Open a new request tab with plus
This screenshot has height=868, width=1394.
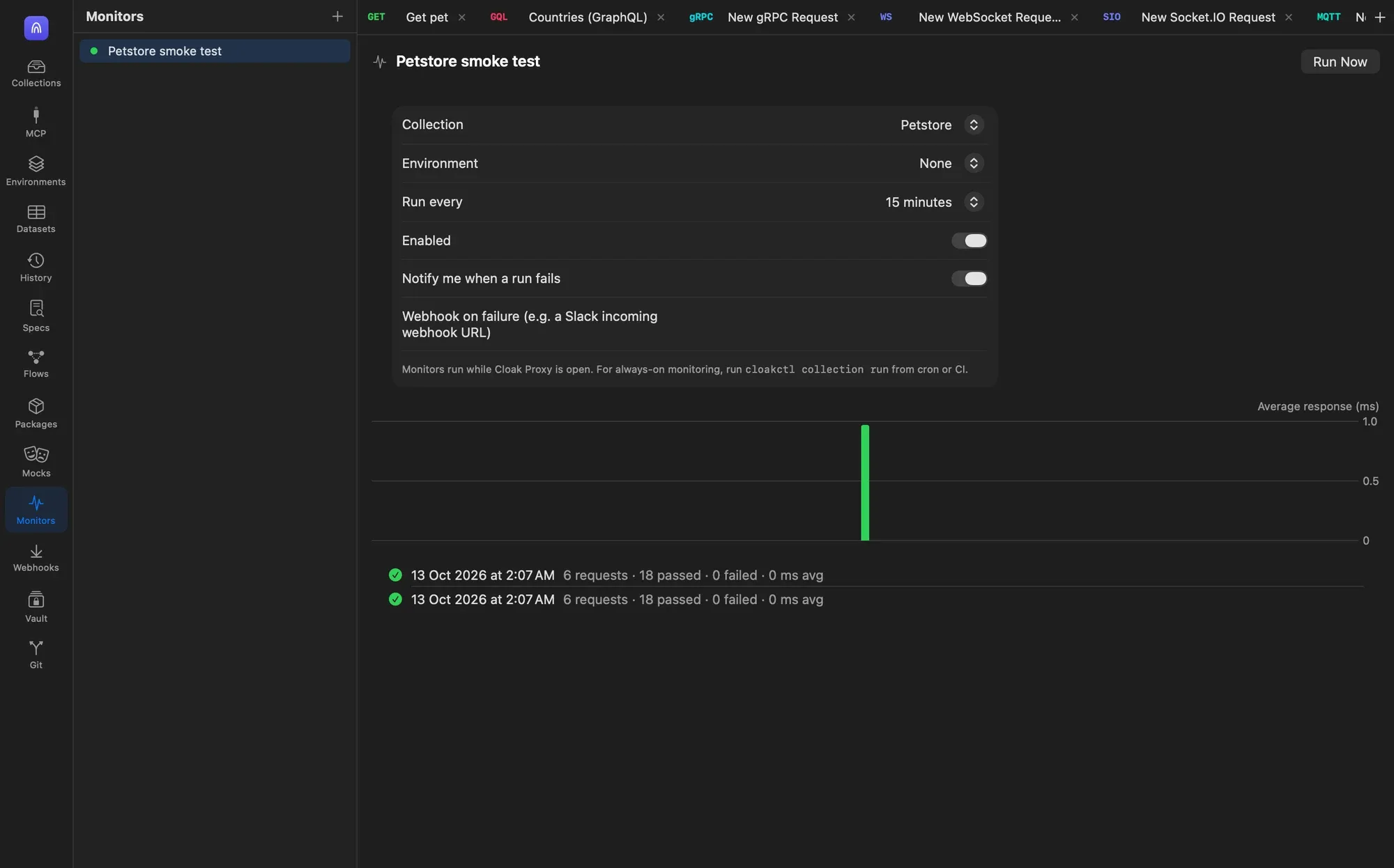point(1380,17)
